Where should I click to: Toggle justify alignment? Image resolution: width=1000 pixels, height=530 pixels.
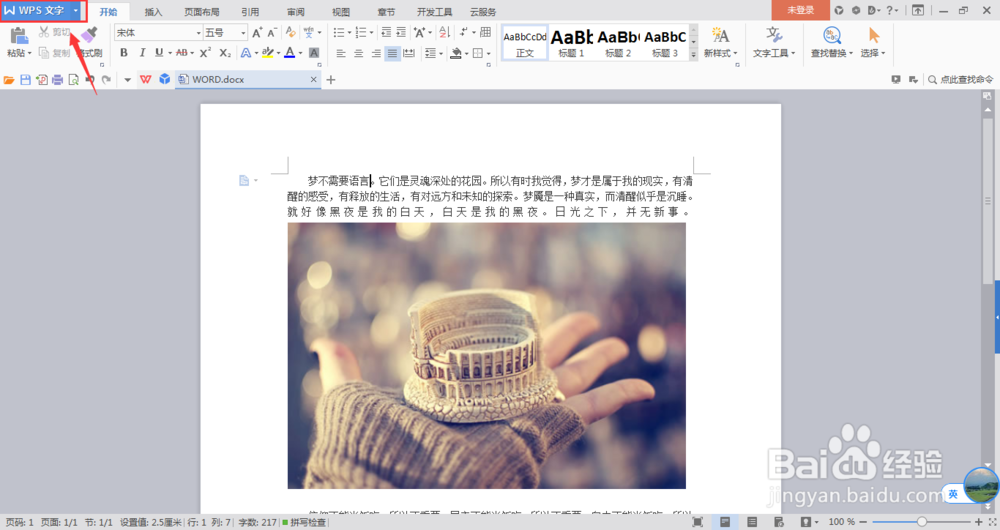click(392, 54)
